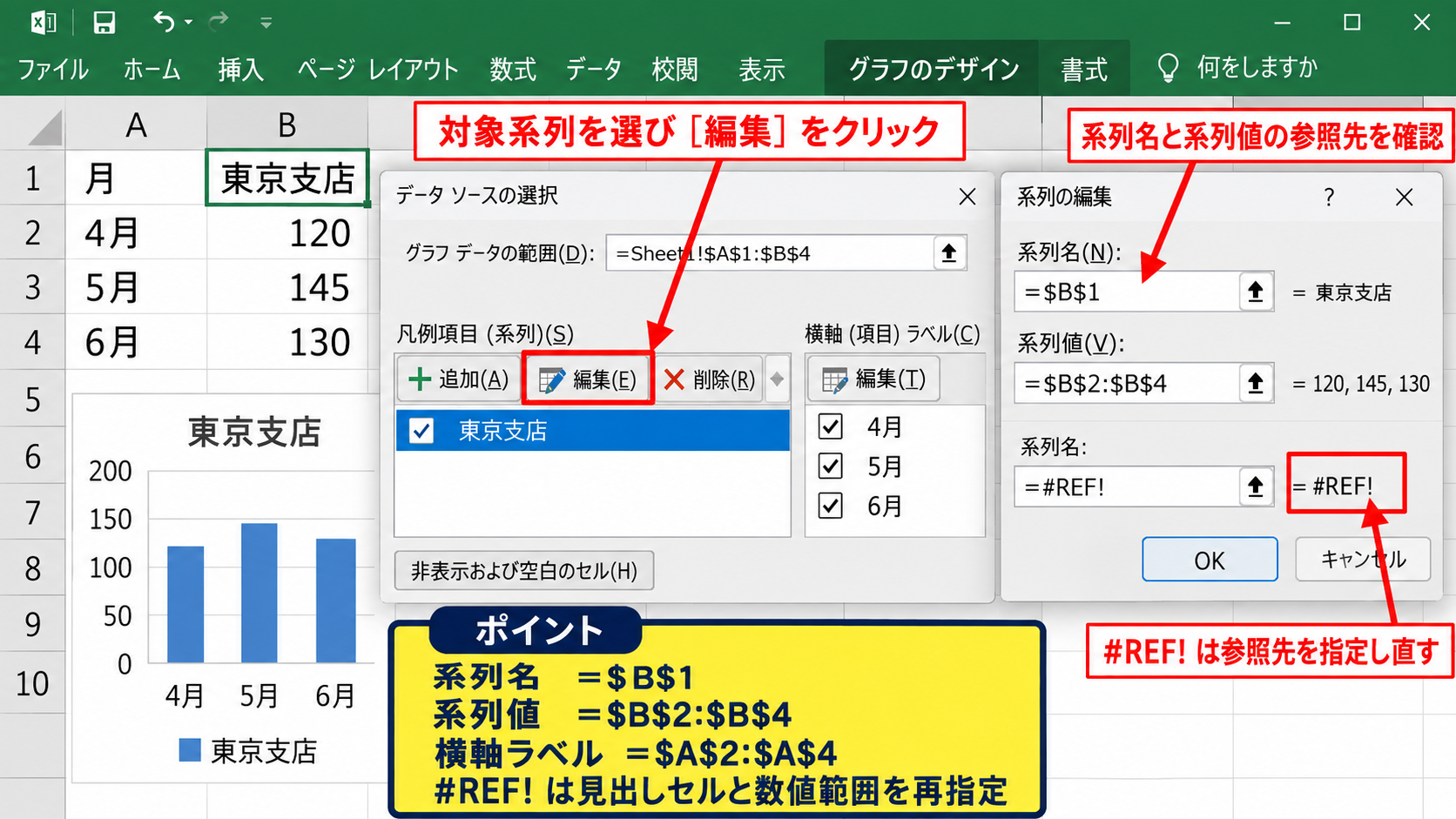Click the range selector icon beside =$B$2:$B$4
The height and width of the screenshot is (819, 1456).
[1256, 383]
